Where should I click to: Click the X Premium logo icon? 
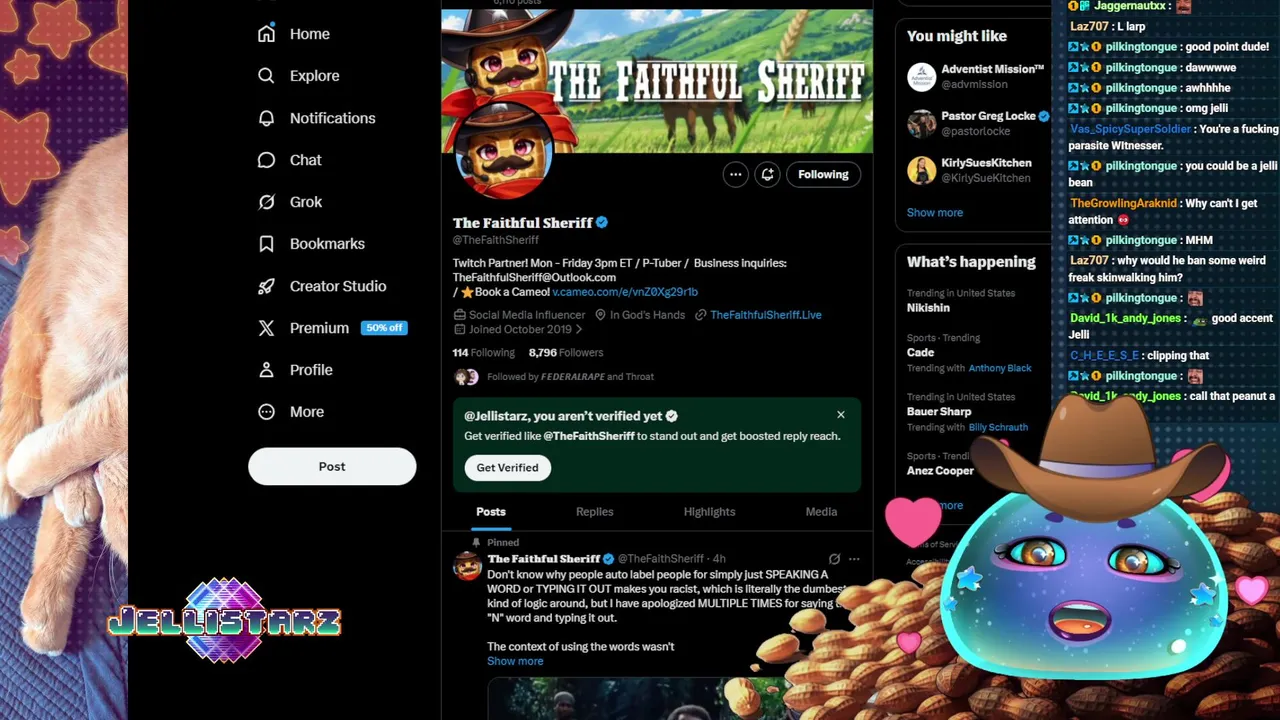(x=266, y=328)
